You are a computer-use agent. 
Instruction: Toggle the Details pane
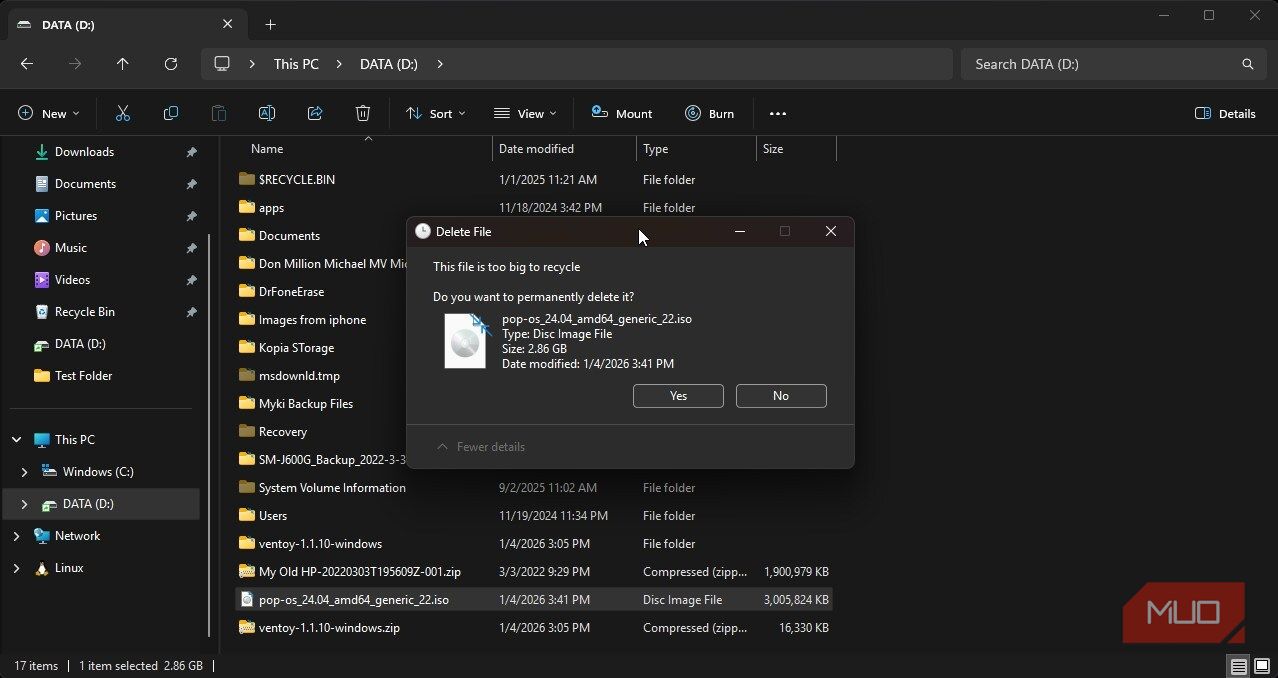[1225, 114]
